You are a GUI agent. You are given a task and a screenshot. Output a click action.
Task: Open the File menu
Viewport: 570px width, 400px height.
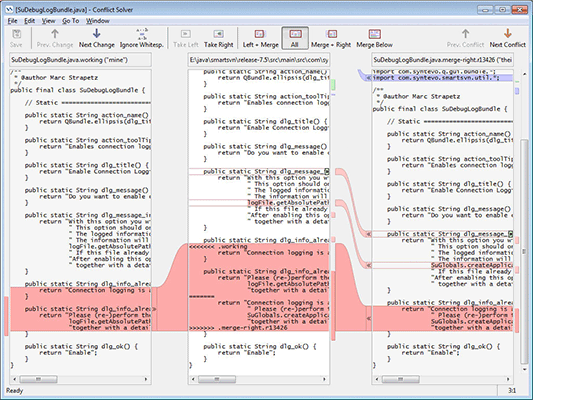tap(12, 21)
